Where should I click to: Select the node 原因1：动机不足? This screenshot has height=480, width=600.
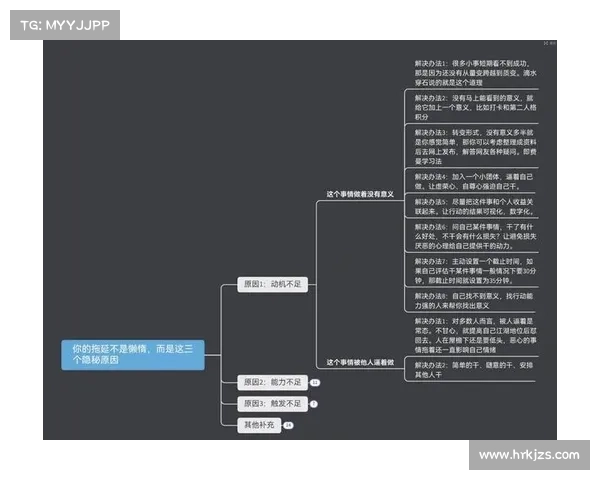coord(272,284)
